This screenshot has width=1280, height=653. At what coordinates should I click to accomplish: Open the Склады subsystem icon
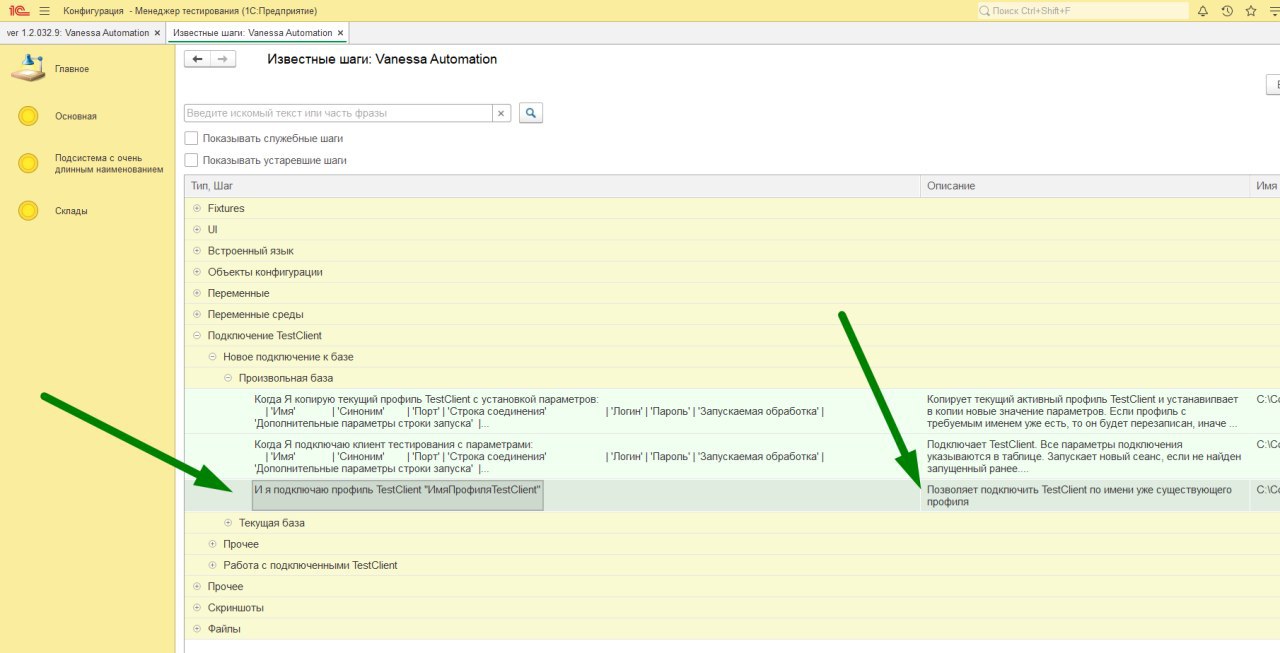pyautogui.click(x=29, y=211)
